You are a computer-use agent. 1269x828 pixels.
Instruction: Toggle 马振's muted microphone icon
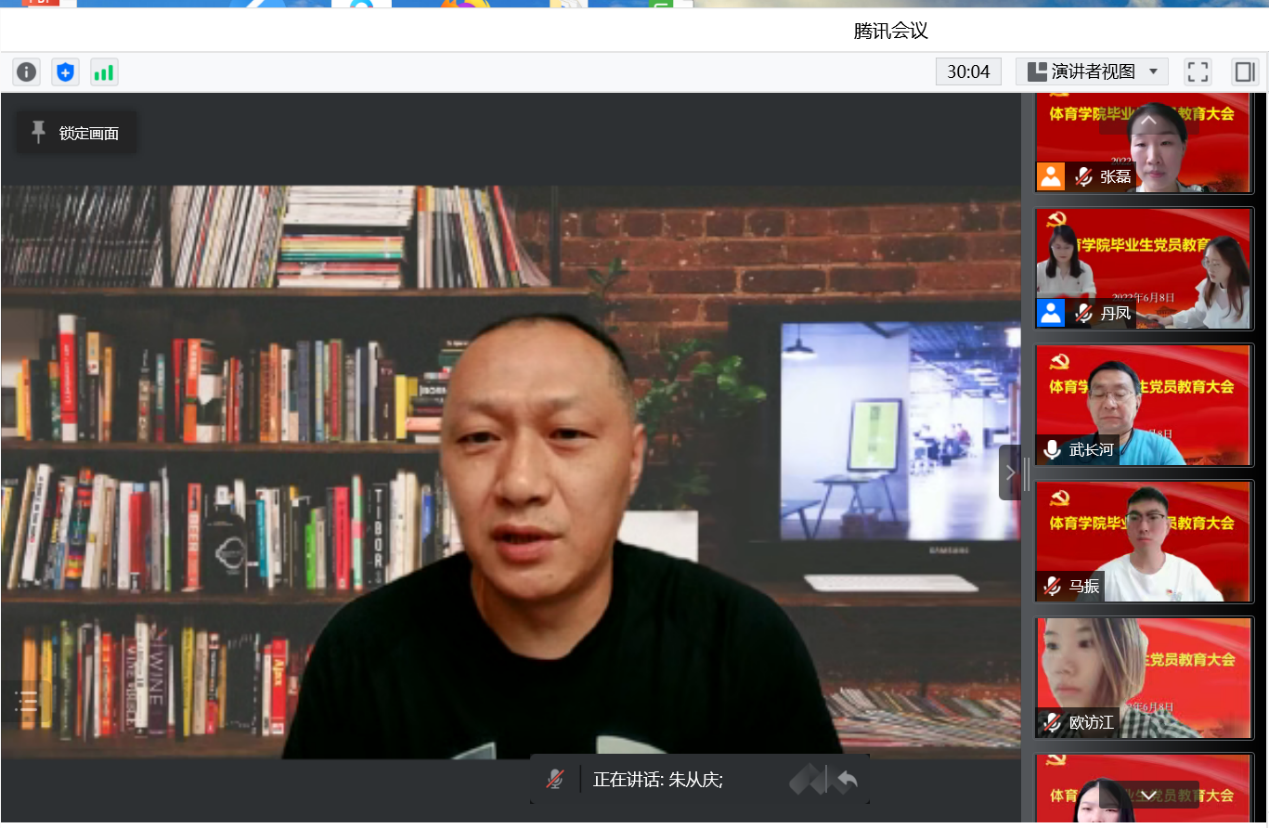point(1052,586)
